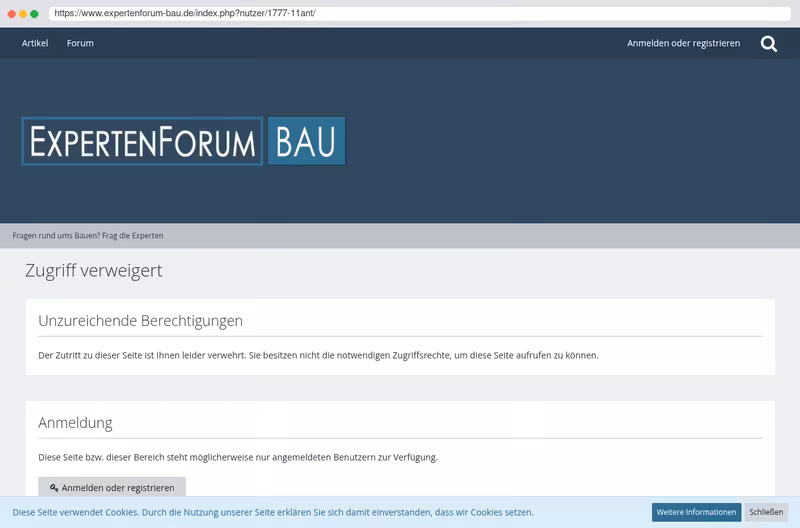Viewport: 800px width, 528px height.
Task: Open the Forum menu item
Action: (x=80, y=43)
